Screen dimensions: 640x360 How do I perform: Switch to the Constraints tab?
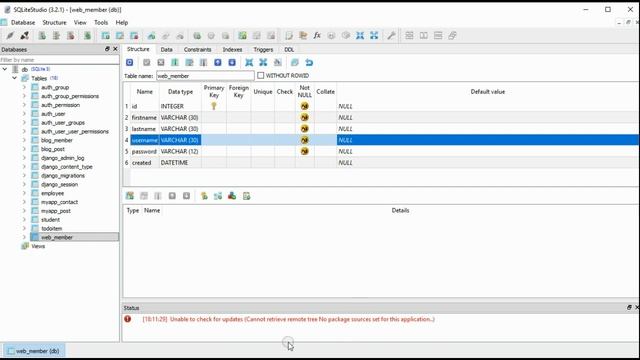(x=198, y=49)
